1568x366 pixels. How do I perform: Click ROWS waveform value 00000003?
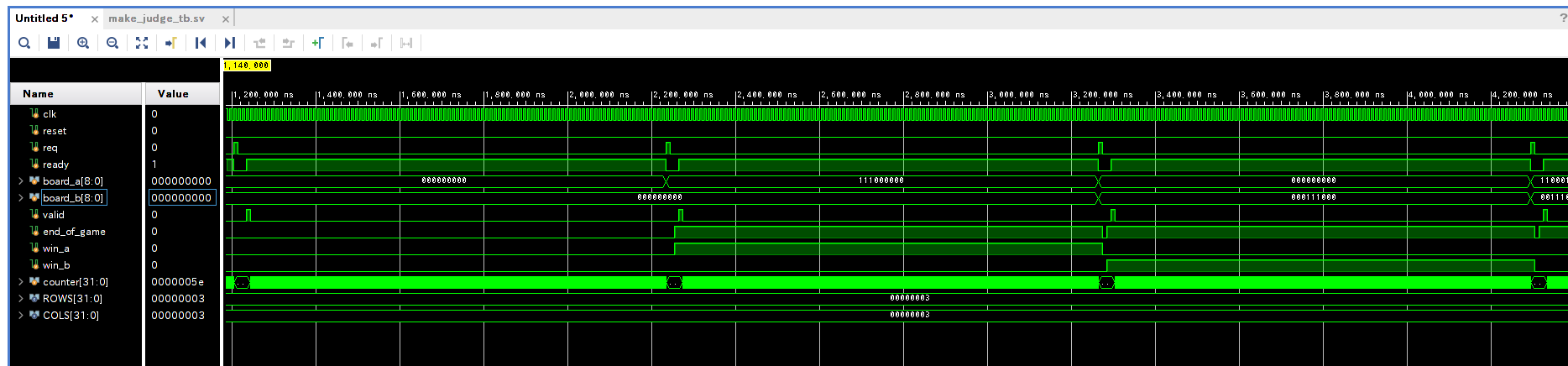click(x=910, y=298)
